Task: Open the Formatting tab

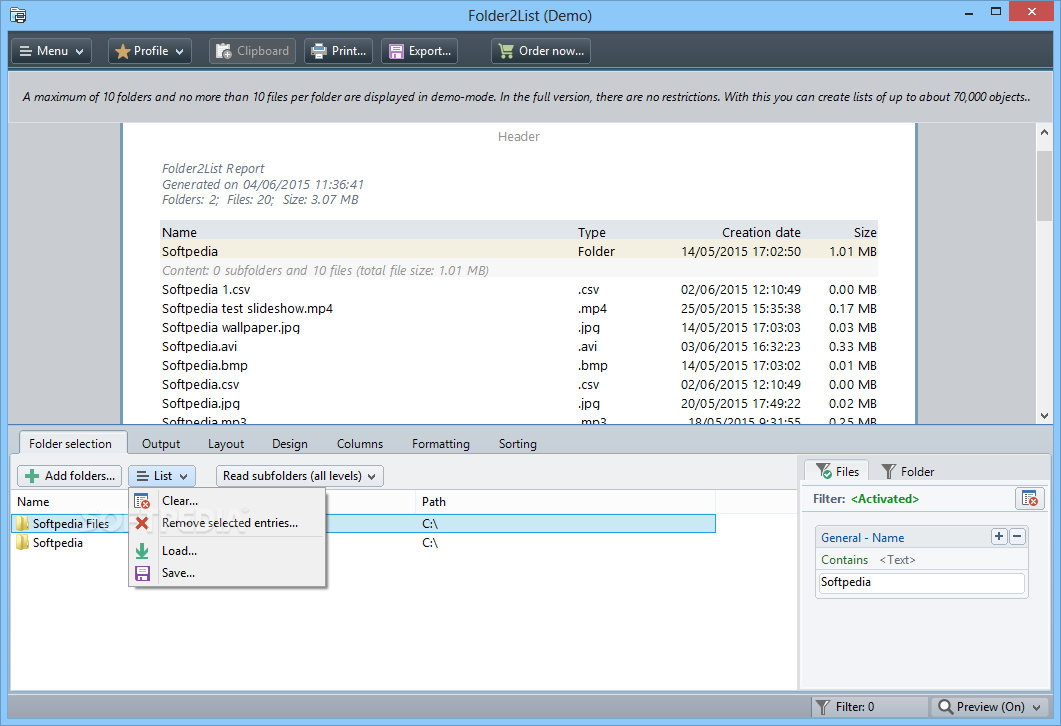Action: click(x=441, y=443)
